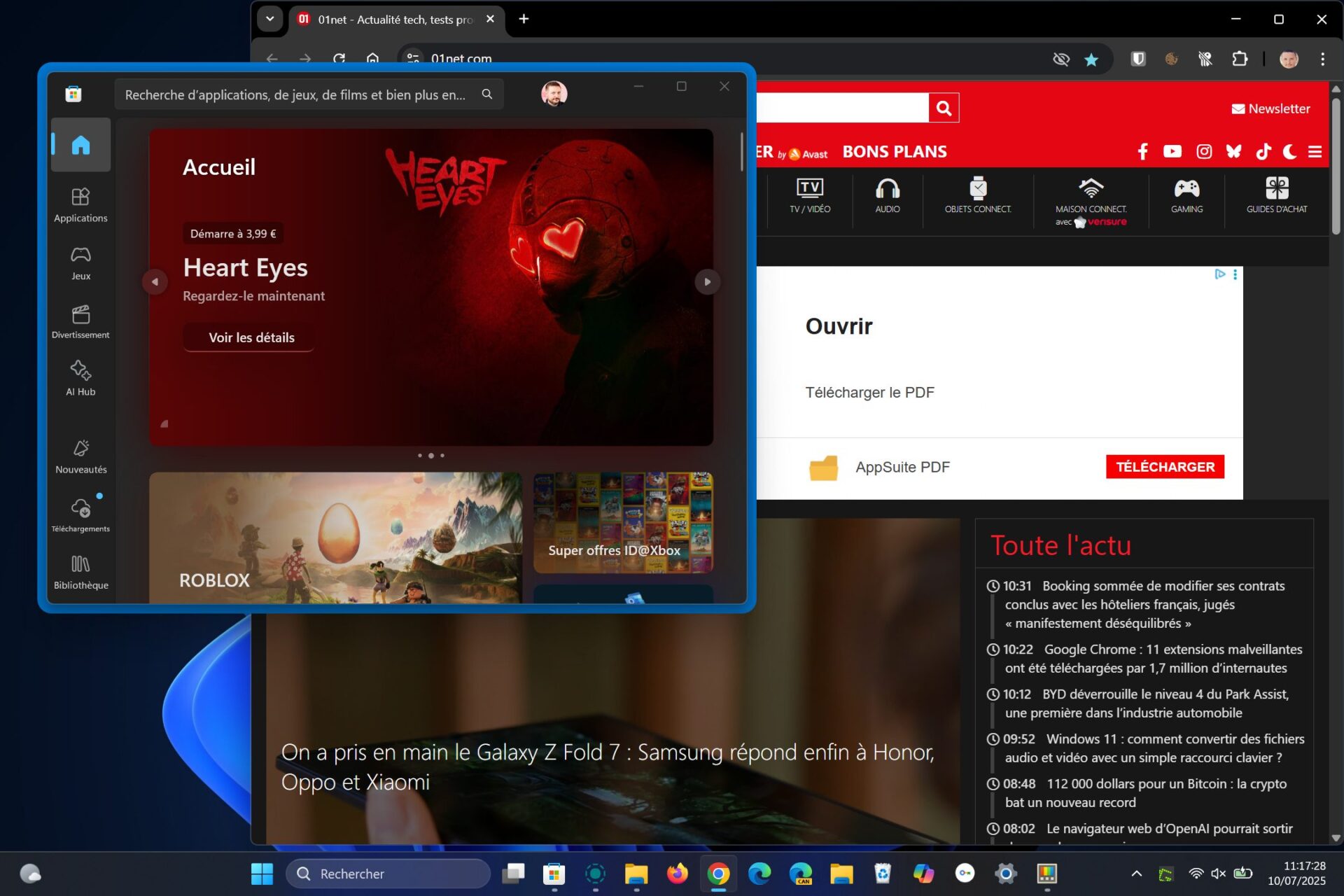This screenshot has height=896, width=1344.
Task: Click TÉLÉCHARGER button in AppSuite PDF ad
Action: point(1165,467)
